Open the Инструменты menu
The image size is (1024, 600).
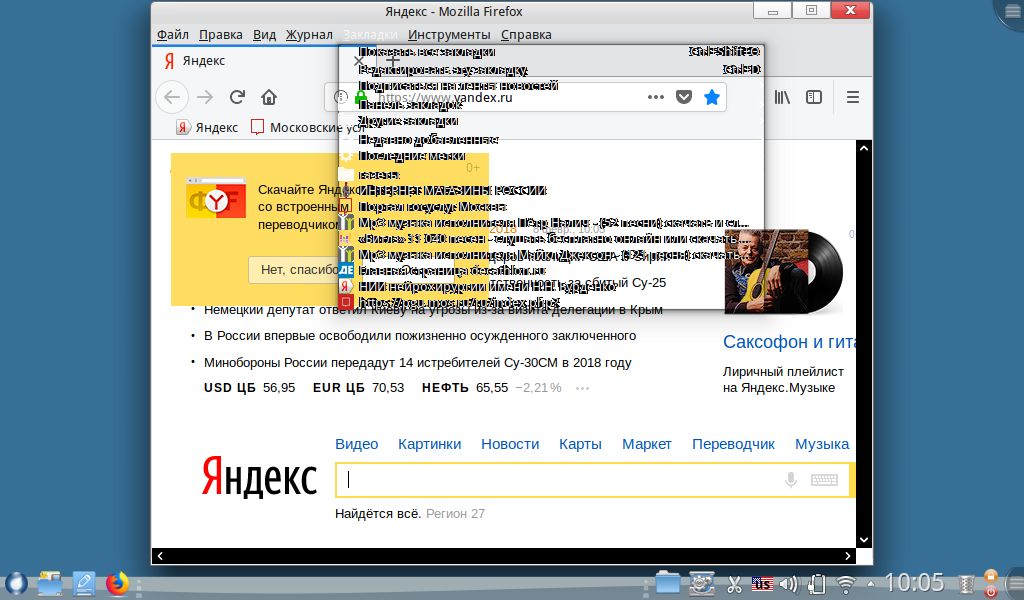pos(449,35)
